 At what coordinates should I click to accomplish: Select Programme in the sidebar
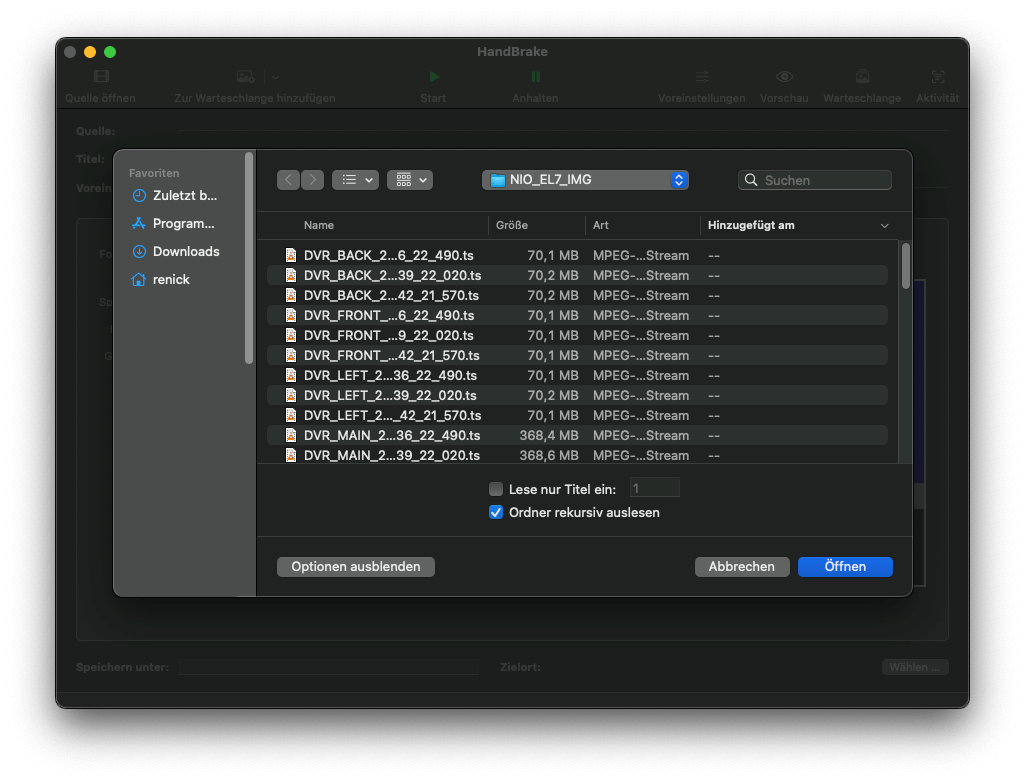point(174,224)
